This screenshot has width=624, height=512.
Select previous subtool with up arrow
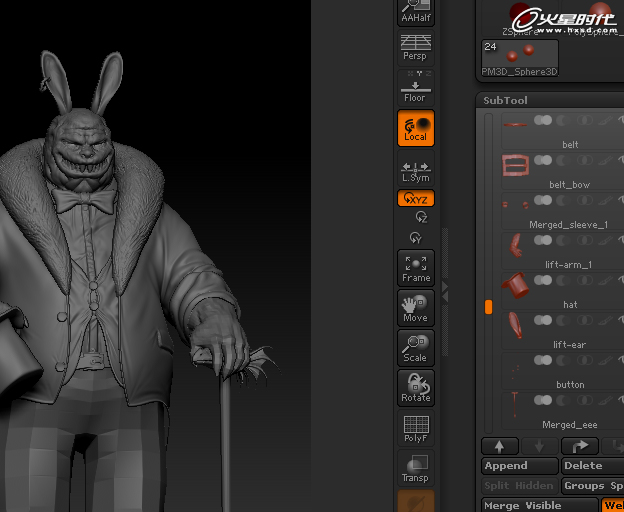[x=500, y=446]
